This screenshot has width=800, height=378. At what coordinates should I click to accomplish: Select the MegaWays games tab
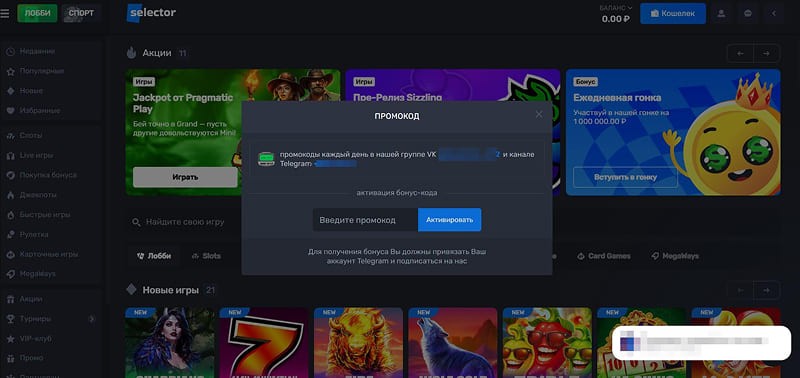(x=676, y=256)
